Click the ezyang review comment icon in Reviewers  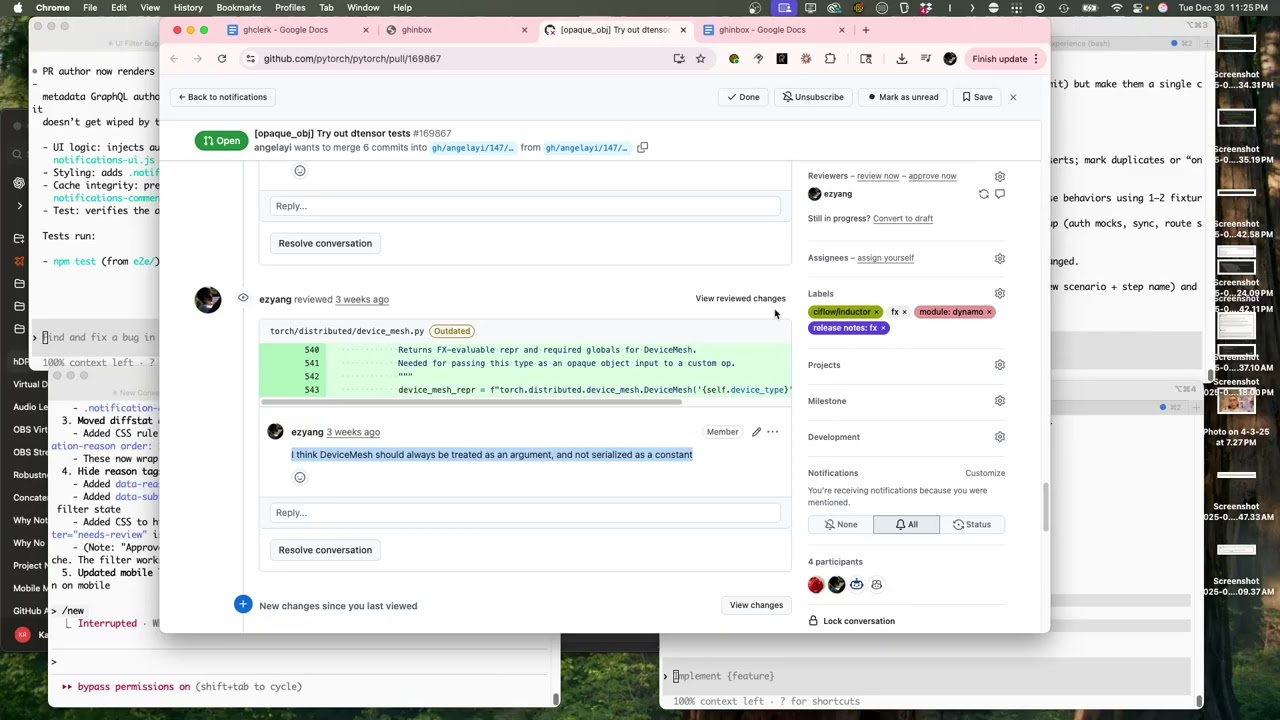tap(999, 194)
